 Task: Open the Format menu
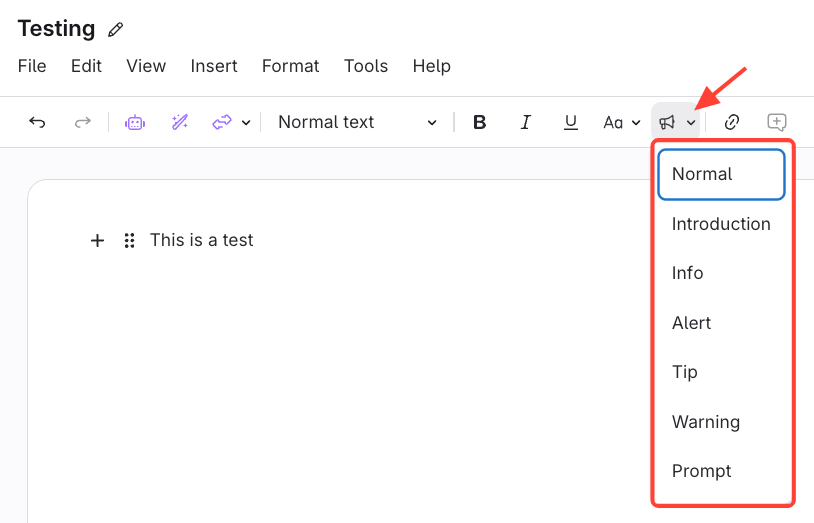coord(290,66)
